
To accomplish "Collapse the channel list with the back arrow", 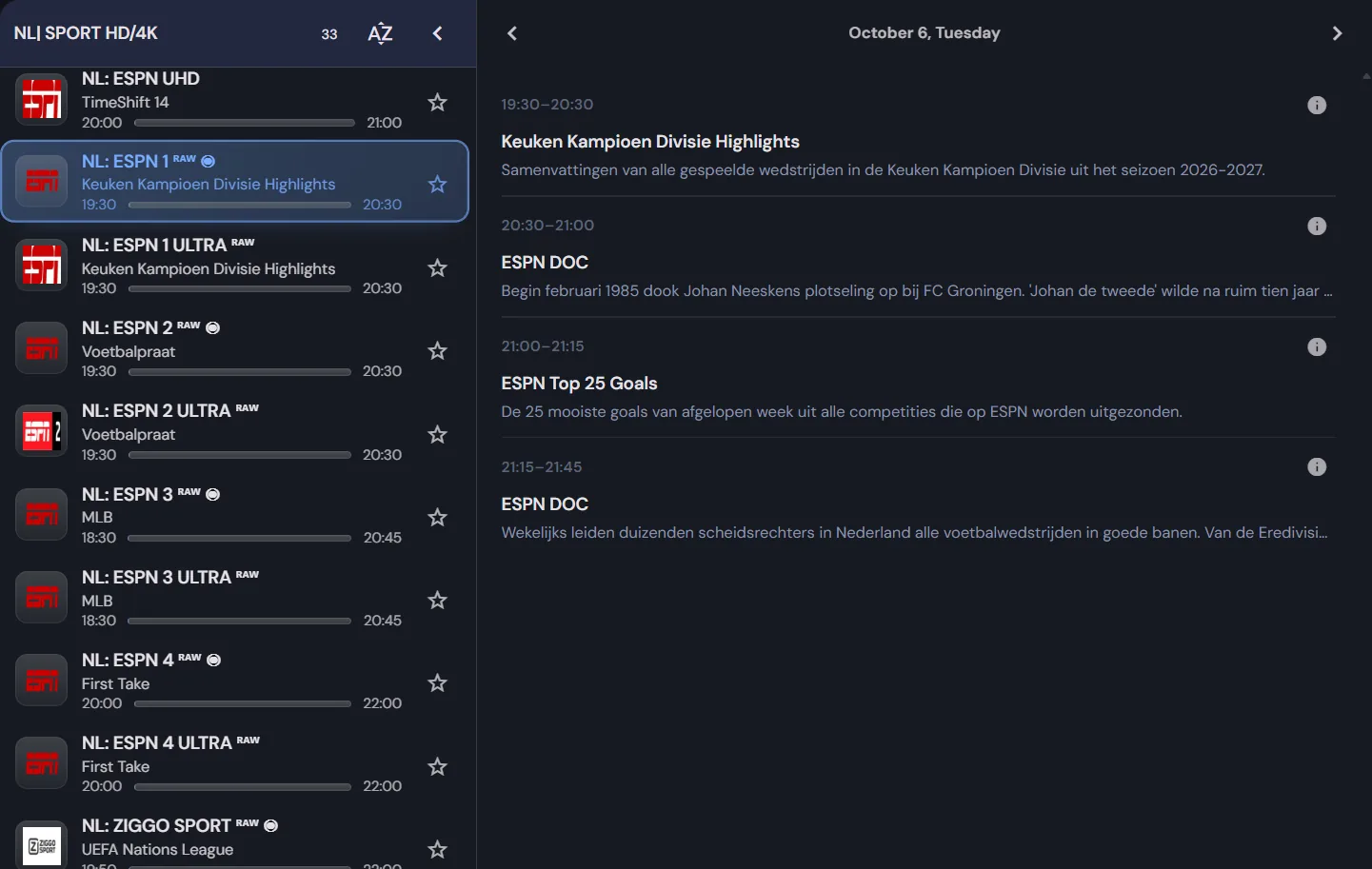I will click(438, 33).
